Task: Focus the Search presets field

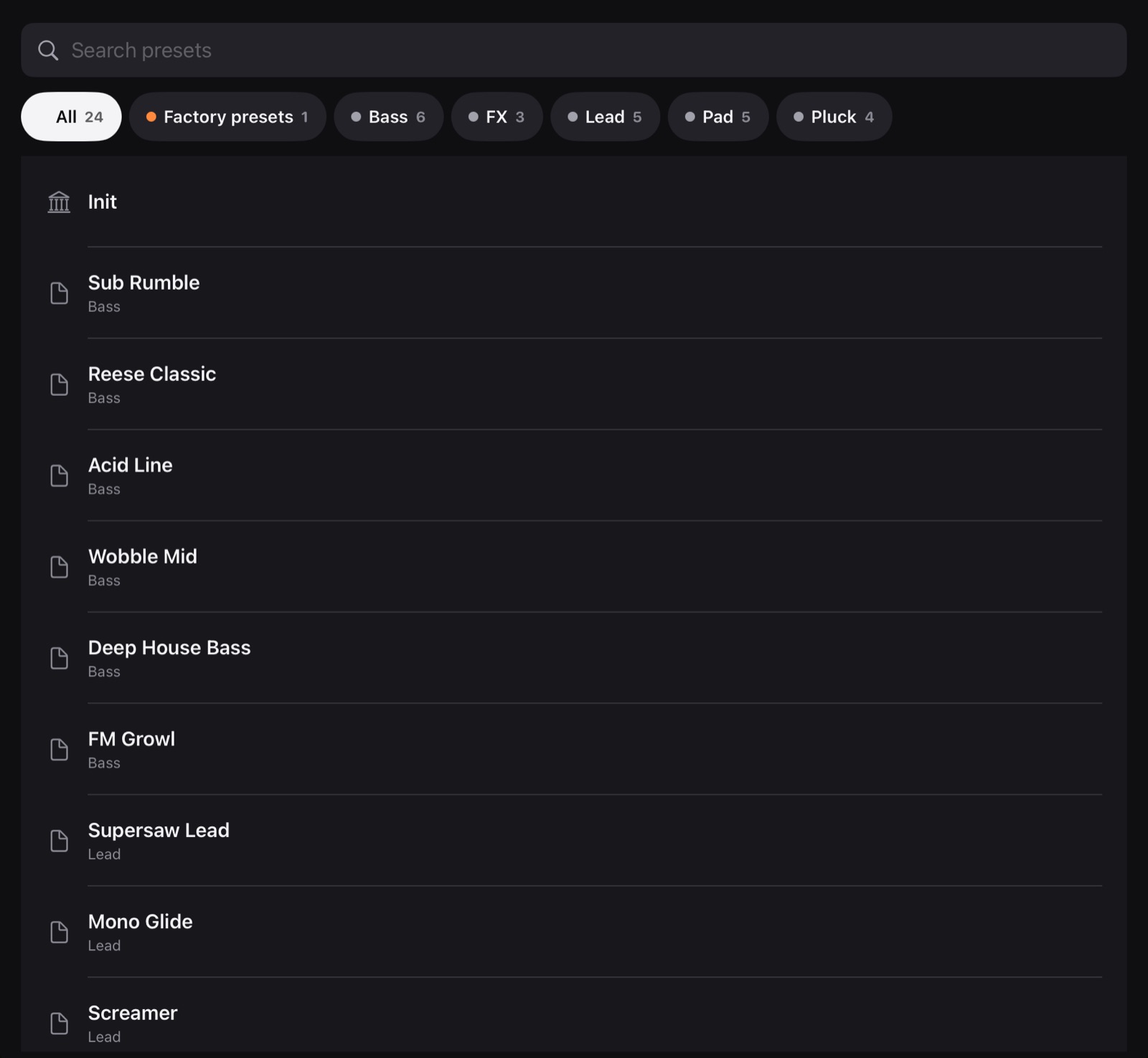Action: (x=573, y=50)
